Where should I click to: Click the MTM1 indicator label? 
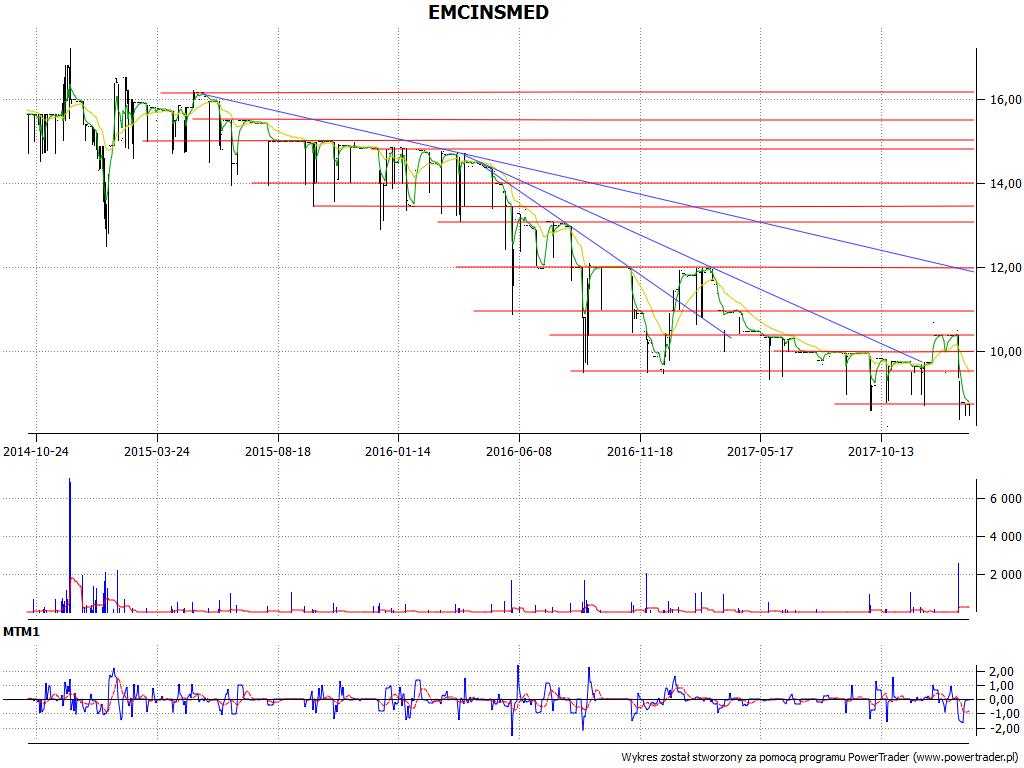[22, 632]
